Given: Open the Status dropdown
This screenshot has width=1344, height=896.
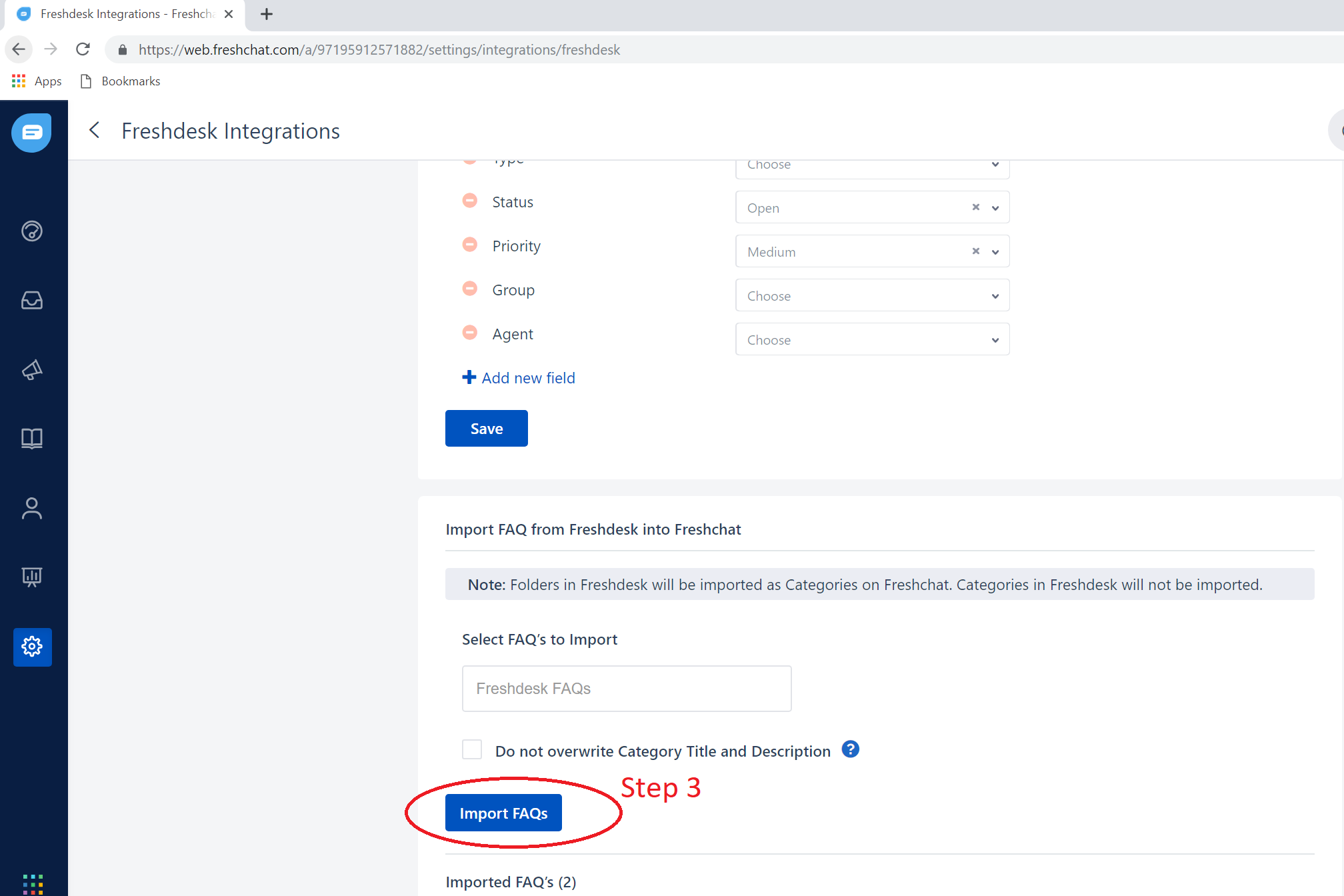Looking at the screenshot, I should (872, 207).
